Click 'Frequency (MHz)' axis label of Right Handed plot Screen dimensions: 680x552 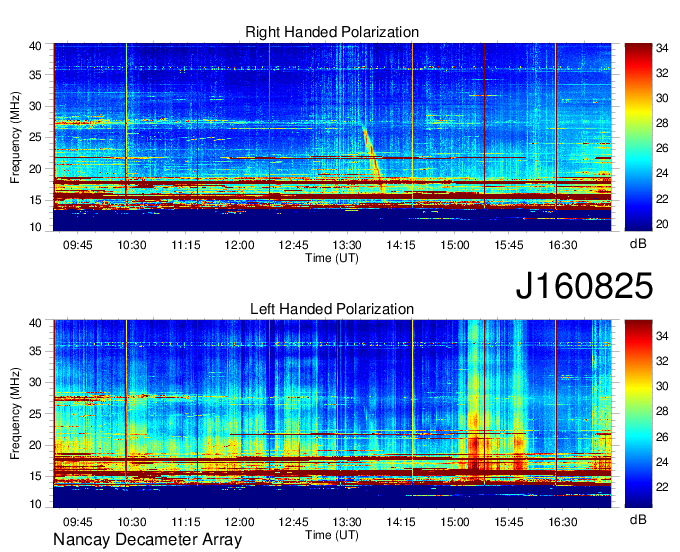click(15, 137)
